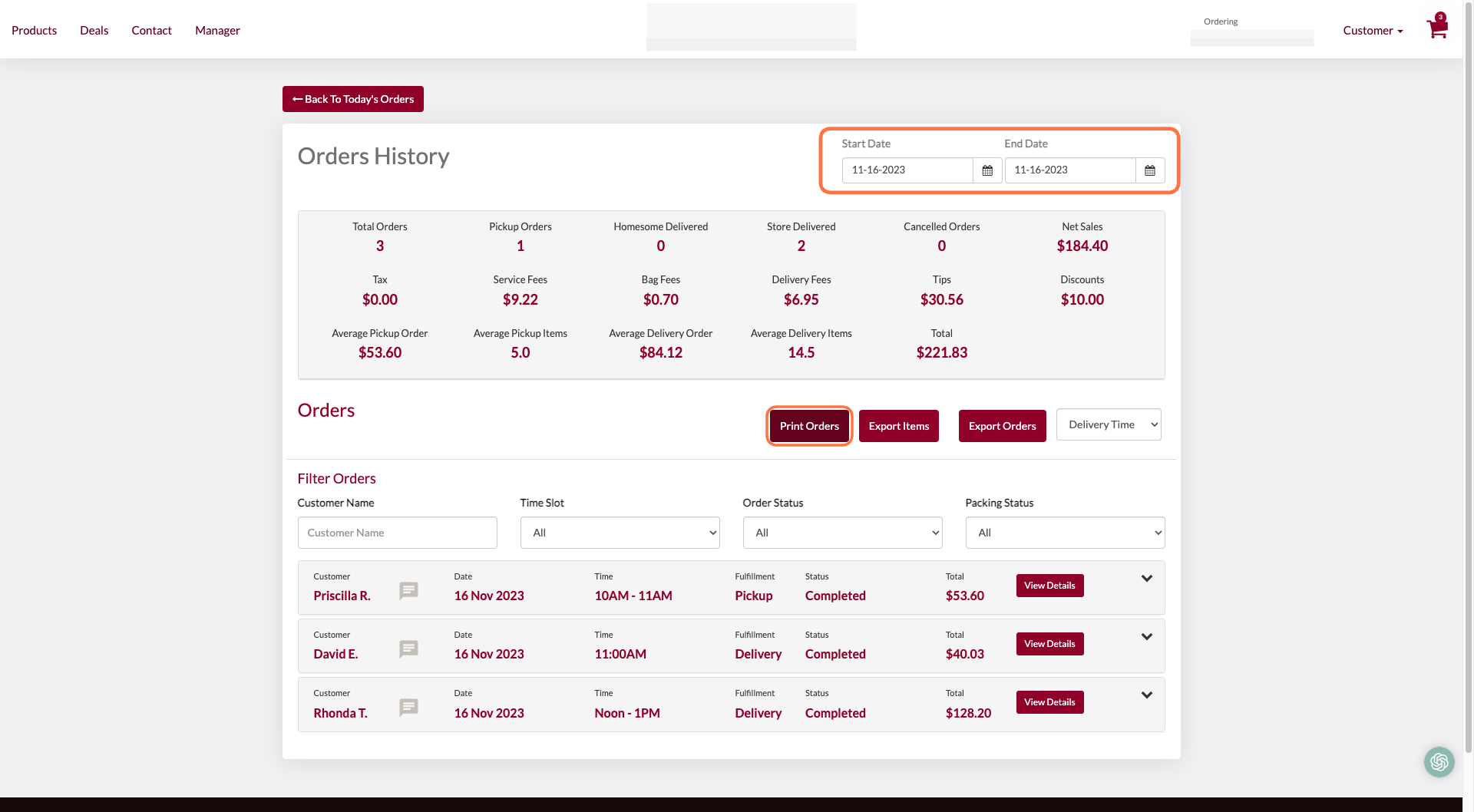Click the $40.03 order total
Viewport: 1474px width, 812px height.
[964, 654]
